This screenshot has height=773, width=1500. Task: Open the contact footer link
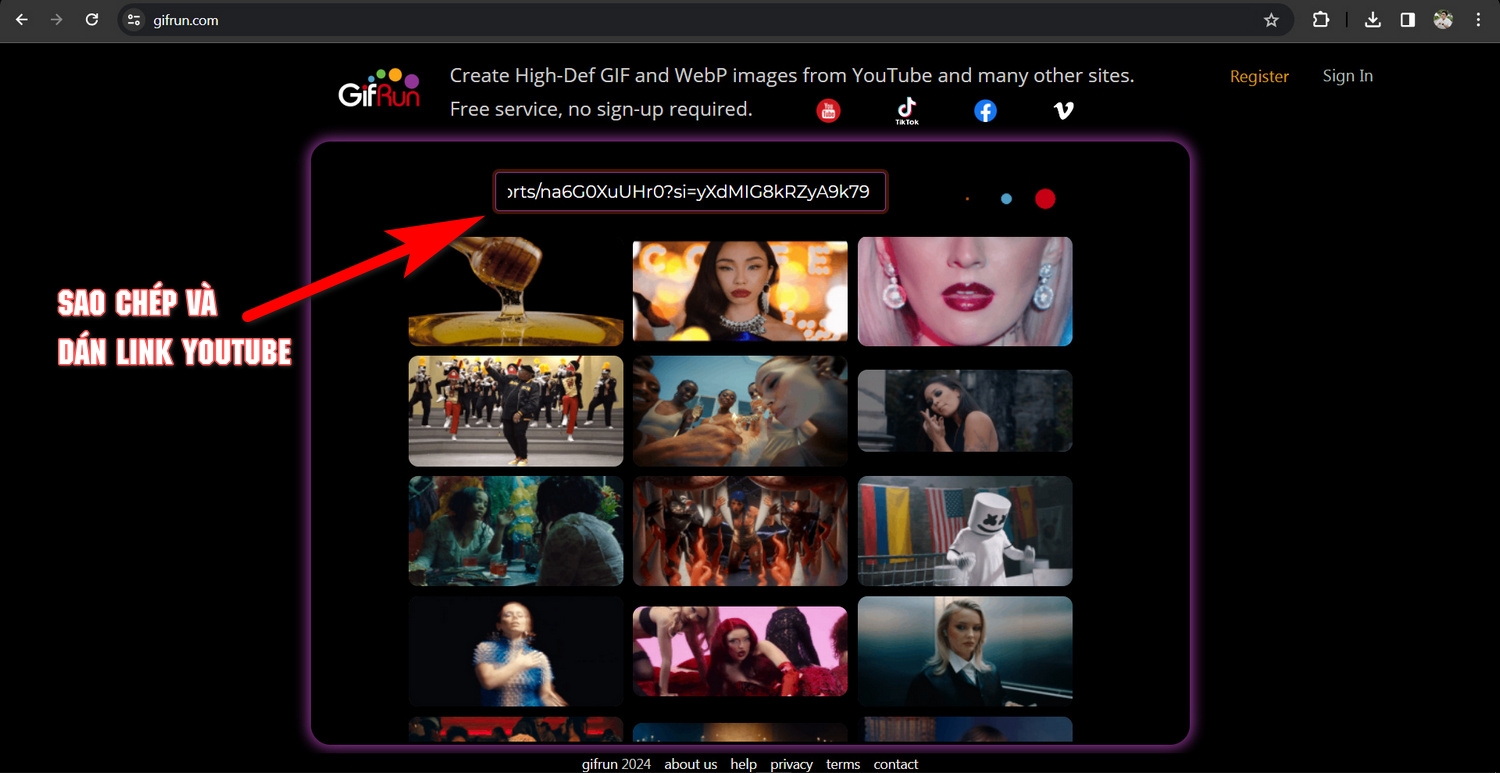(x=896, y=764)
